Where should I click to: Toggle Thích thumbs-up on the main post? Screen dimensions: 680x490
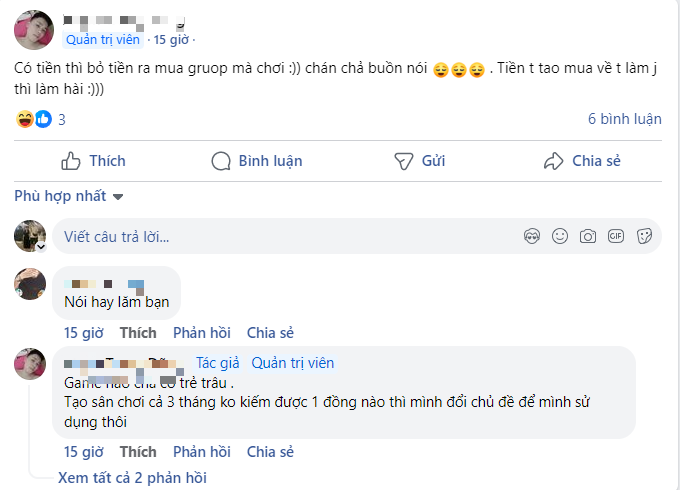click(x=93, y=161)
